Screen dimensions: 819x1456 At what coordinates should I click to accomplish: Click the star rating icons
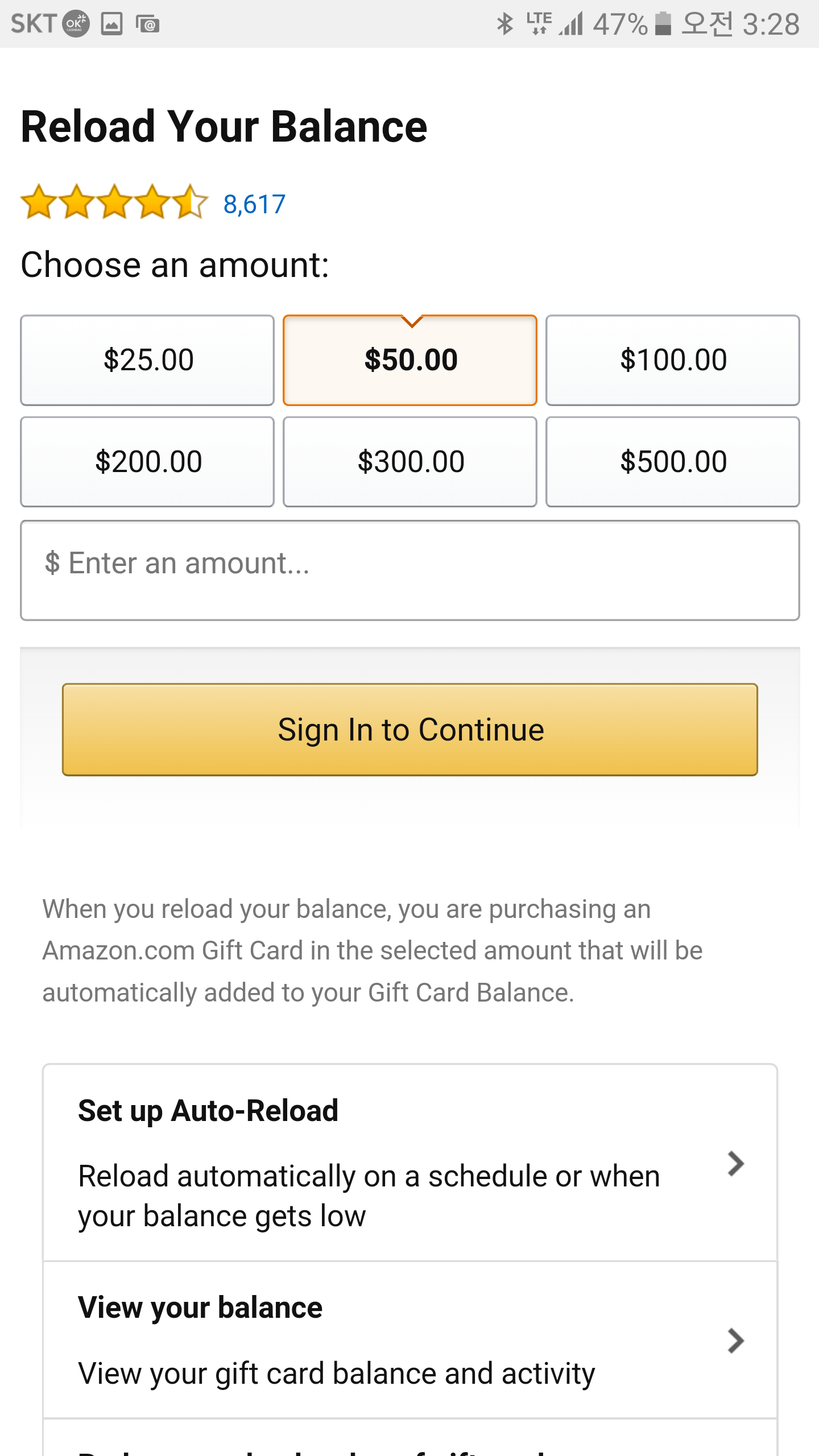pyautogui.click(x=114, y=202)
